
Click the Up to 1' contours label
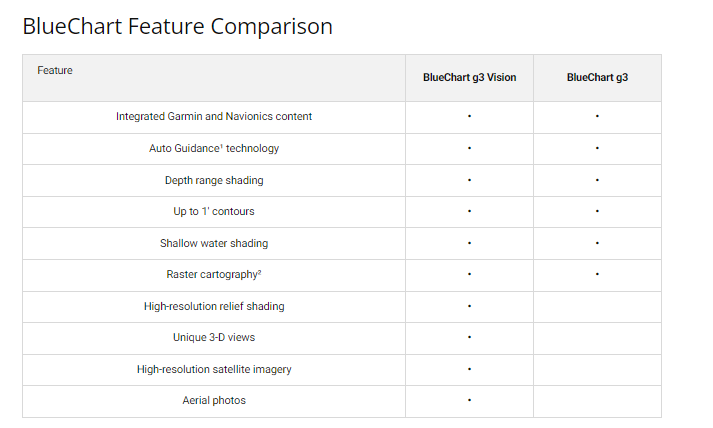[x=214, y=211]
